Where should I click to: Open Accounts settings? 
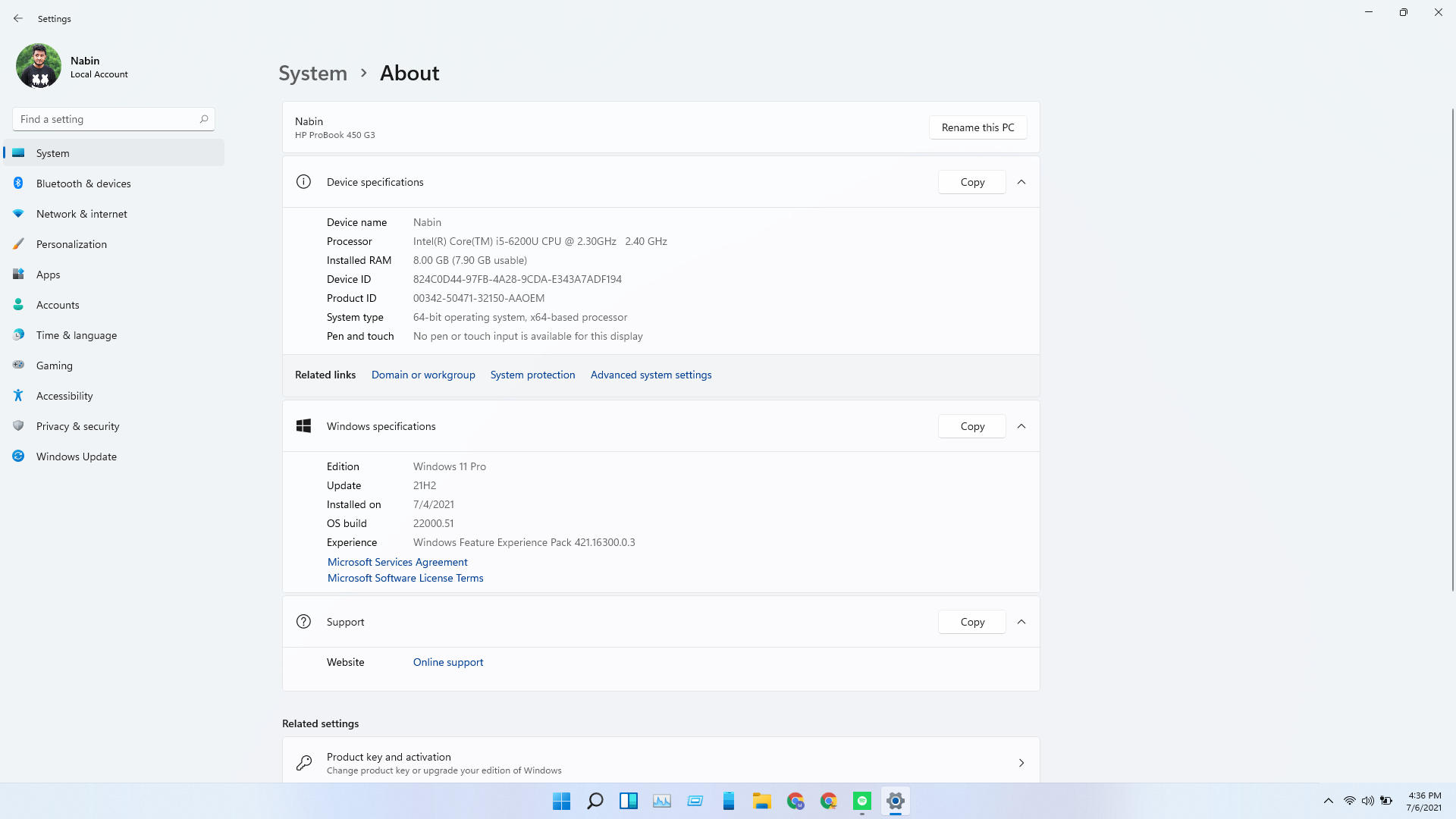[x=114, y=305]
